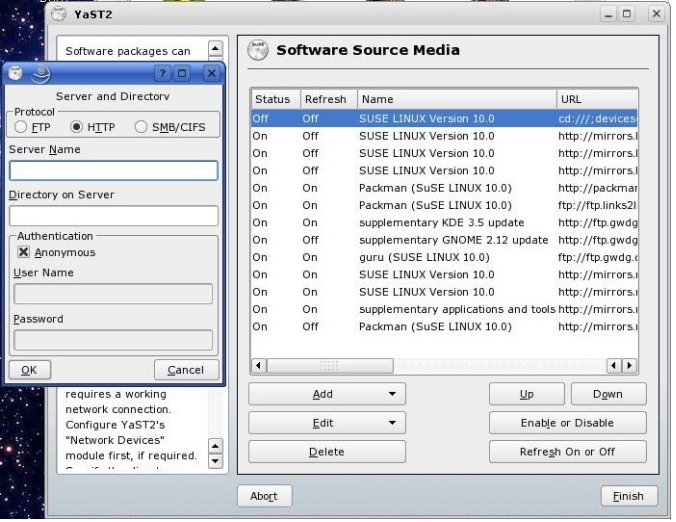This screenshot has width=676, height=522.
Task: Select the guru (SUSE LINUX 10.0) row
Action: pos(444,257)
